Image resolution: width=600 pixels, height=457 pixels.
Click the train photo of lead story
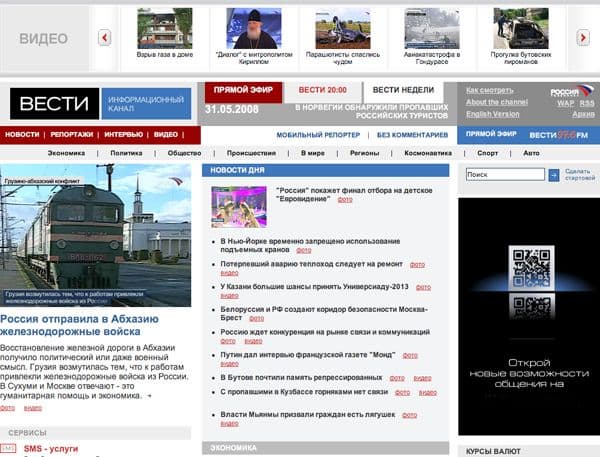pos(95,235)
